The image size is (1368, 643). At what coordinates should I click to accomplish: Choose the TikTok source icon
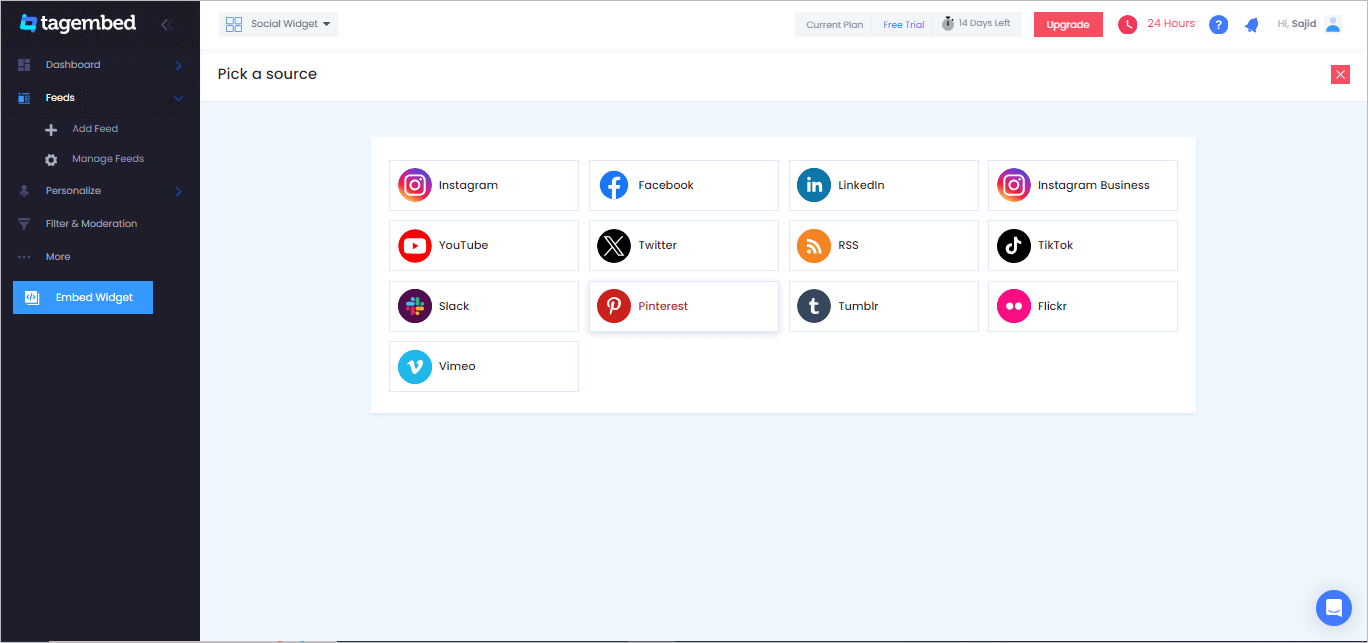coord(1014,245)
